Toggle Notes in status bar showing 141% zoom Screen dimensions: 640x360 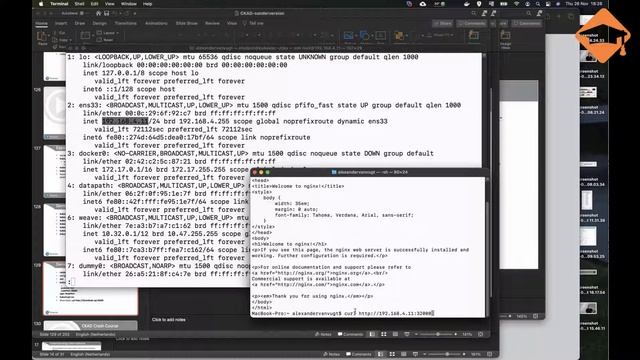click(323, 334)
